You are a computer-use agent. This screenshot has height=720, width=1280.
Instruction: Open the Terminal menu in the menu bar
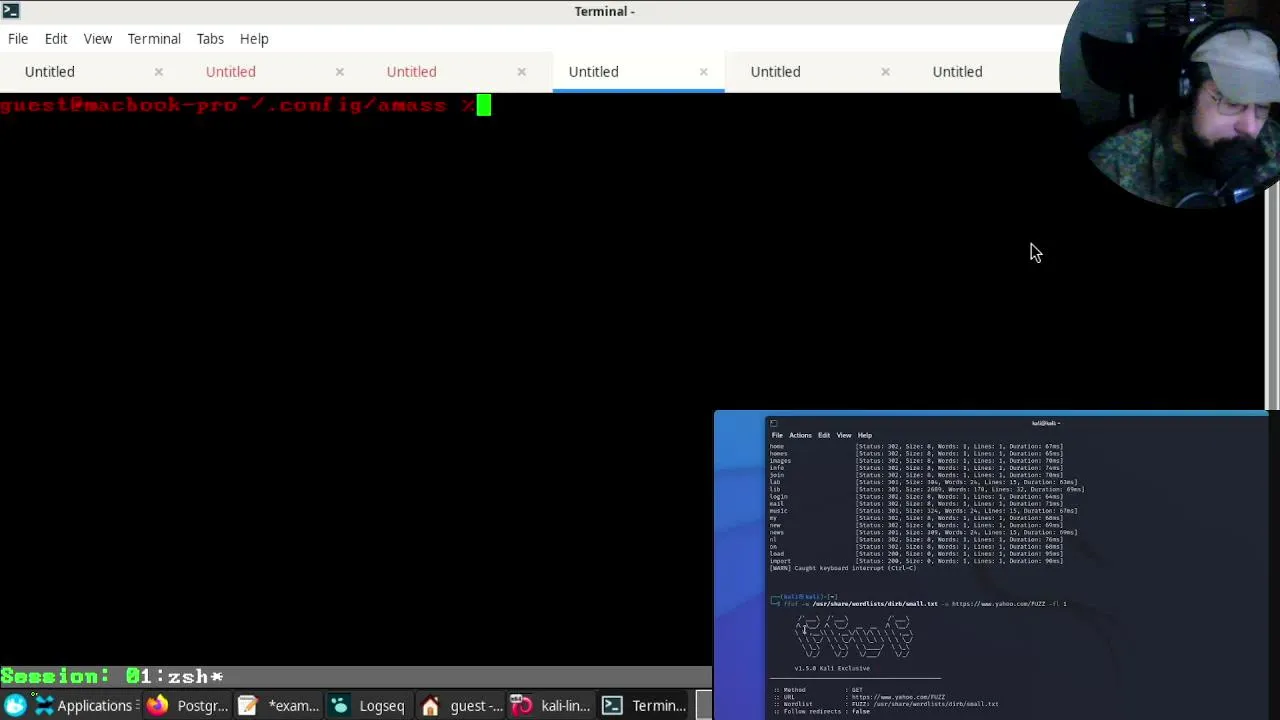click(154, 38)
